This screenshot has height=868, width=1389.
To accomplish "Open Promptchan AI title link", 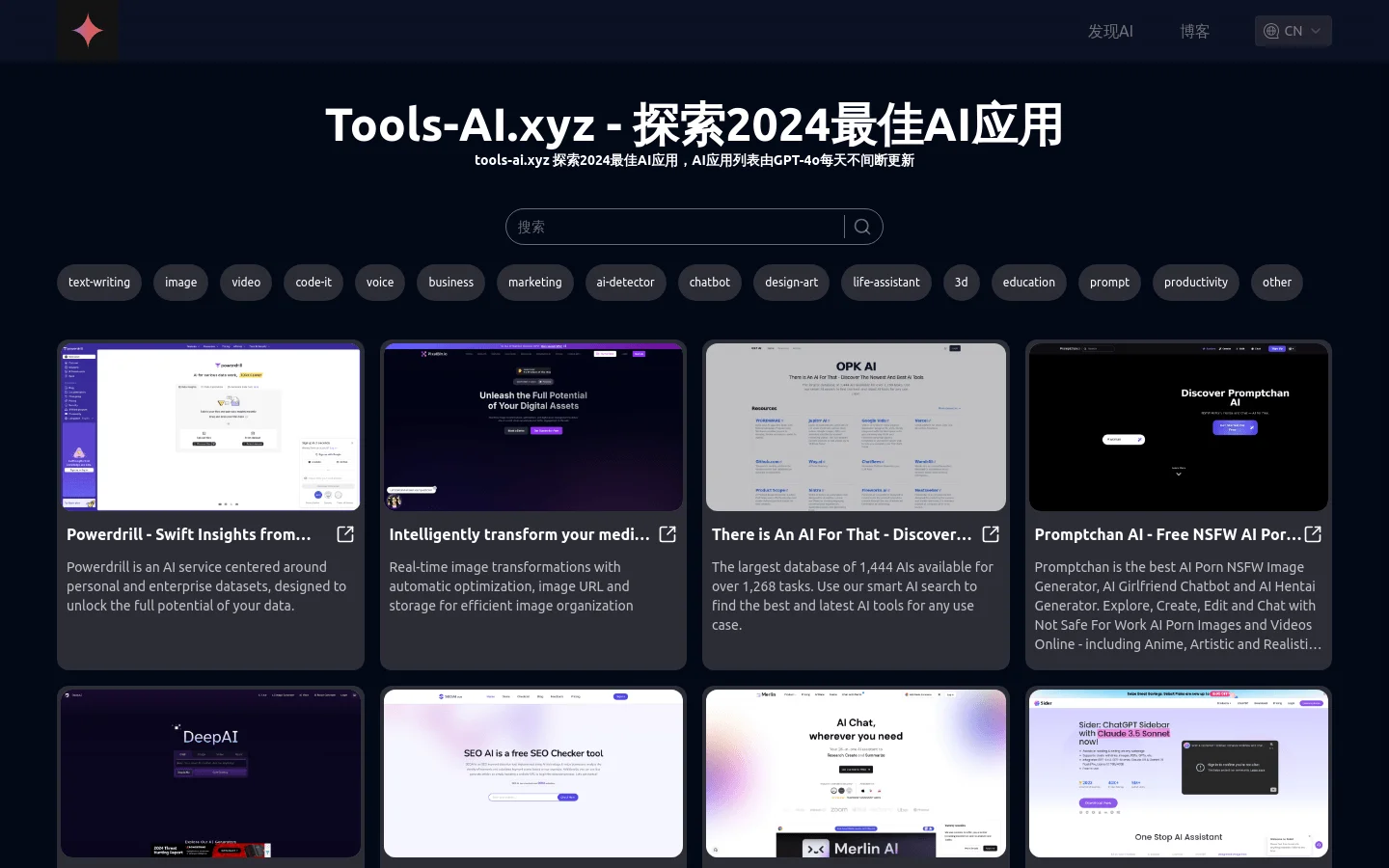I will [x=1167, y=534].
